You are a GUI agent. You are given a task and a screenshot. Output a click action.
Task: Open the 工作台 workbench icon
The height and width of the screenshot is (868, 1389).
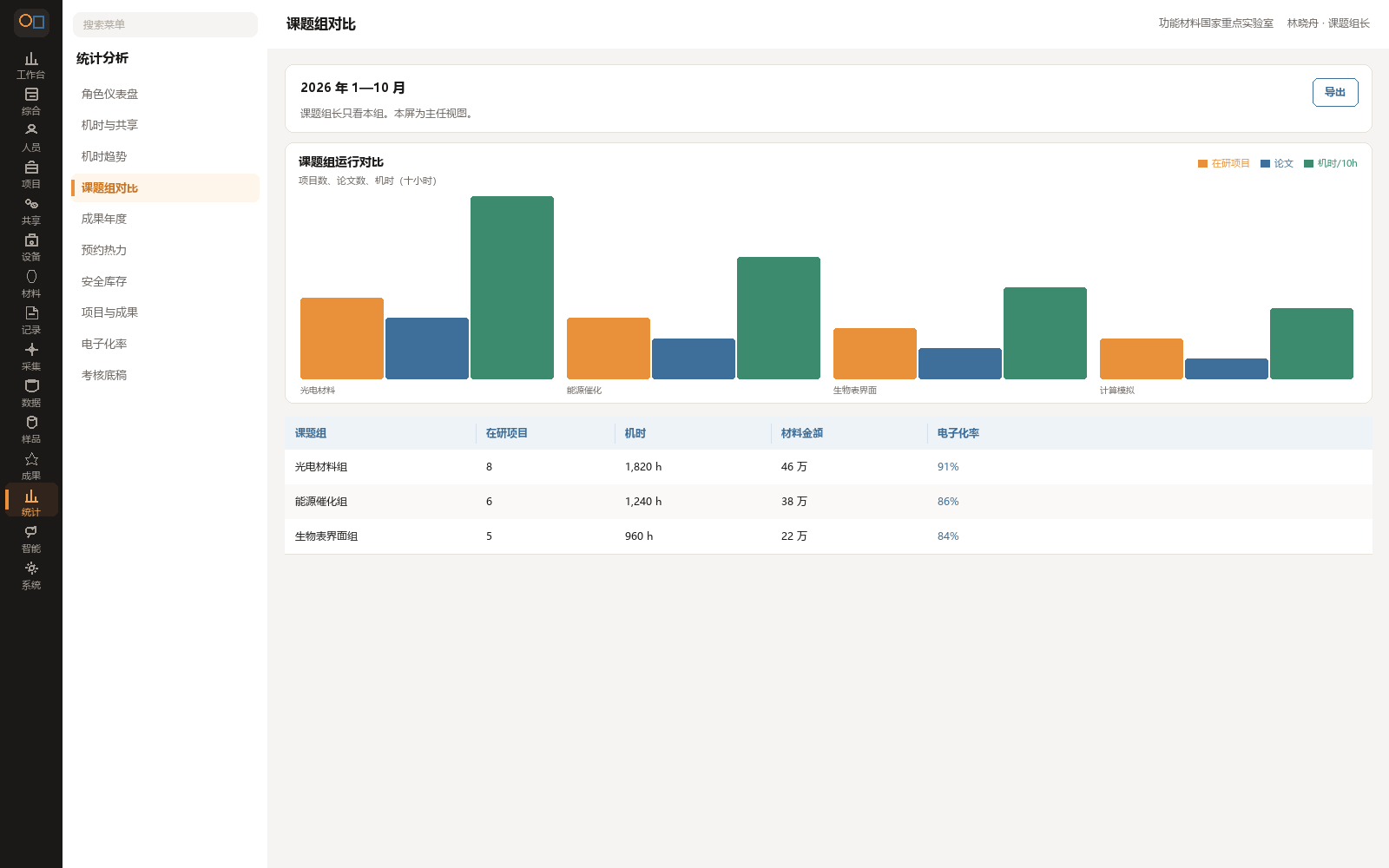(x=31, y=65)
